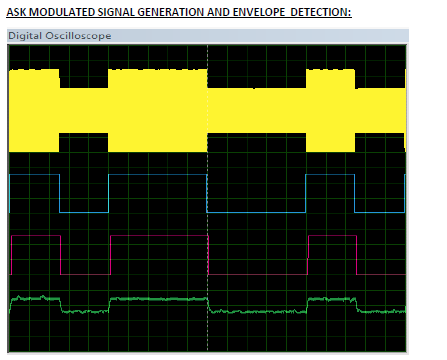The height and width of the screenshot is (360, 447).
Task: Click the yellow ASK modulated waveform trace
Action: [x=207, y=110]
